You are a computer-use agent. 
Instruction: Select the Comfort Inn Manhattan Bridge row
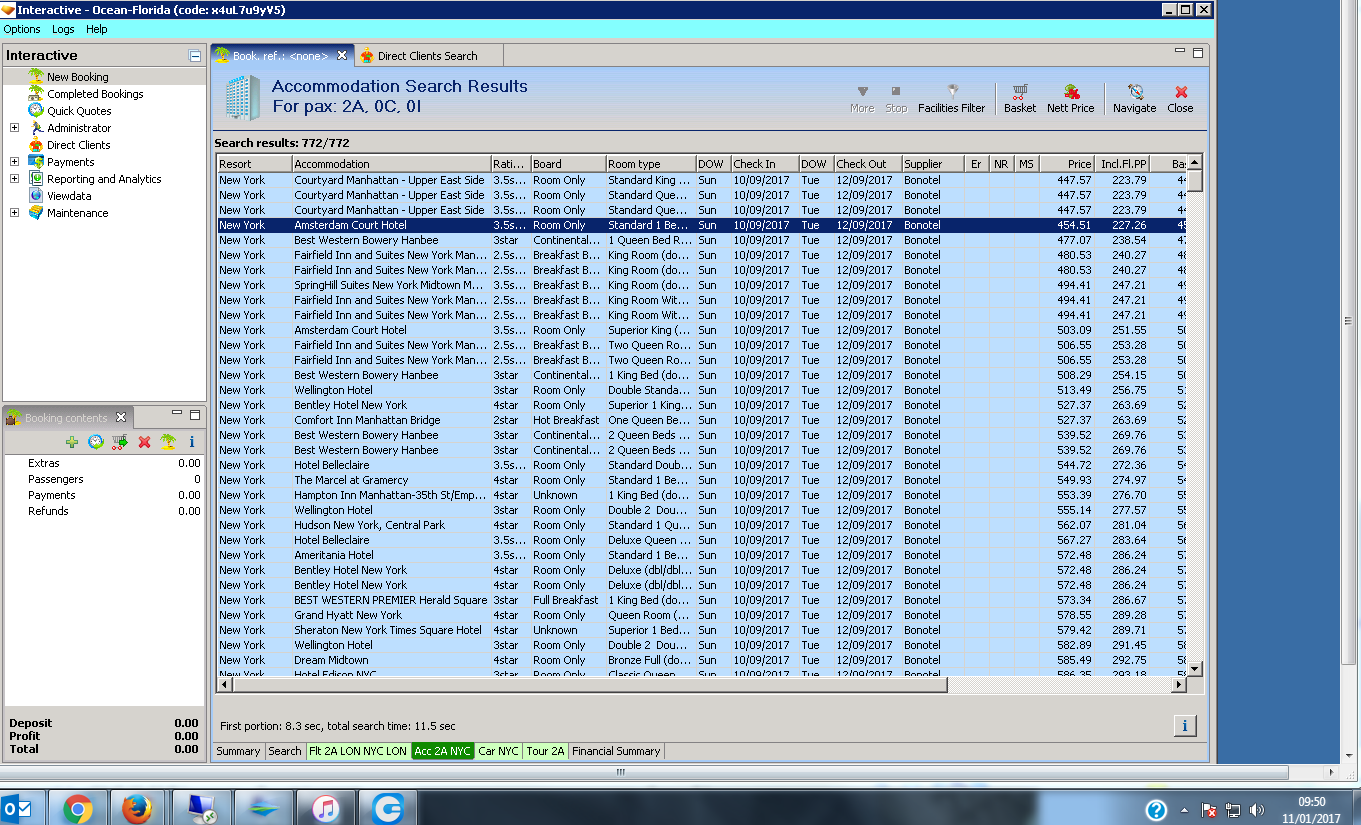point(702,420)
